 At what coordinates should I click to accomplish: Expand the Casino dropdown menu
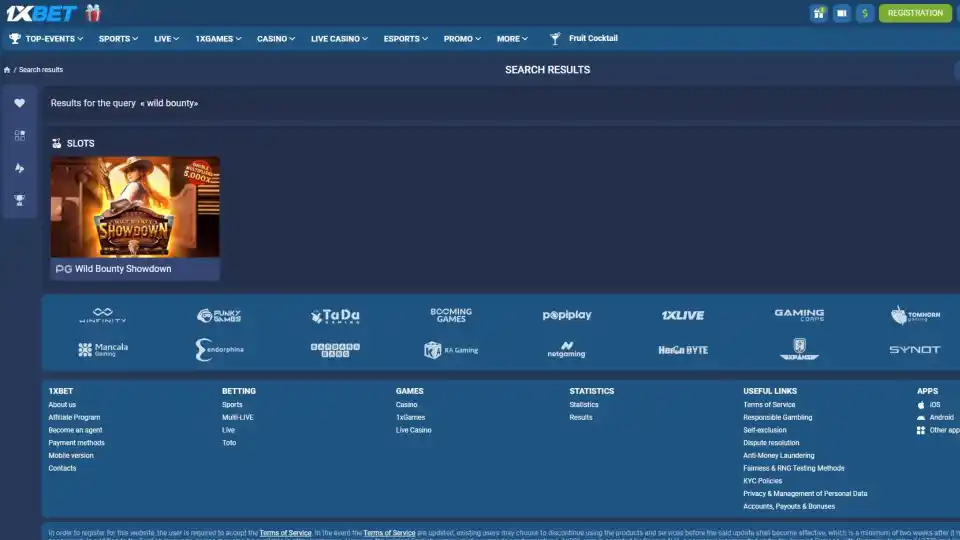[276, 39]
